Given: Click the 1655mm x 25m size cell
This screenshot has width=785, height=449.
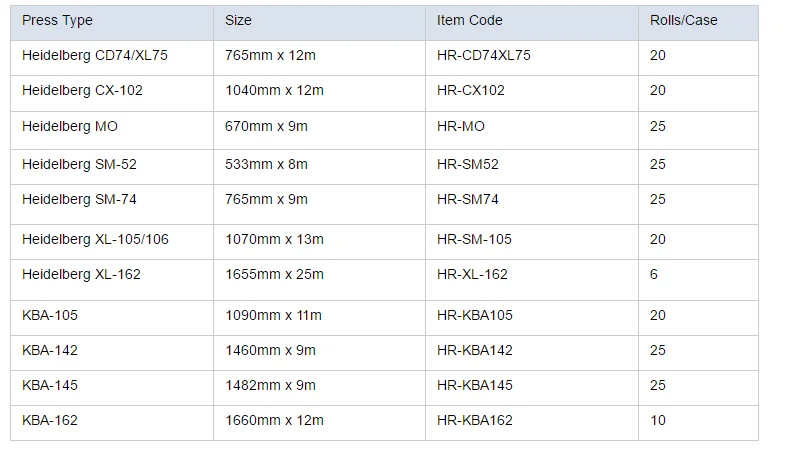Looking at the screenshot, I should coord(274,274).
